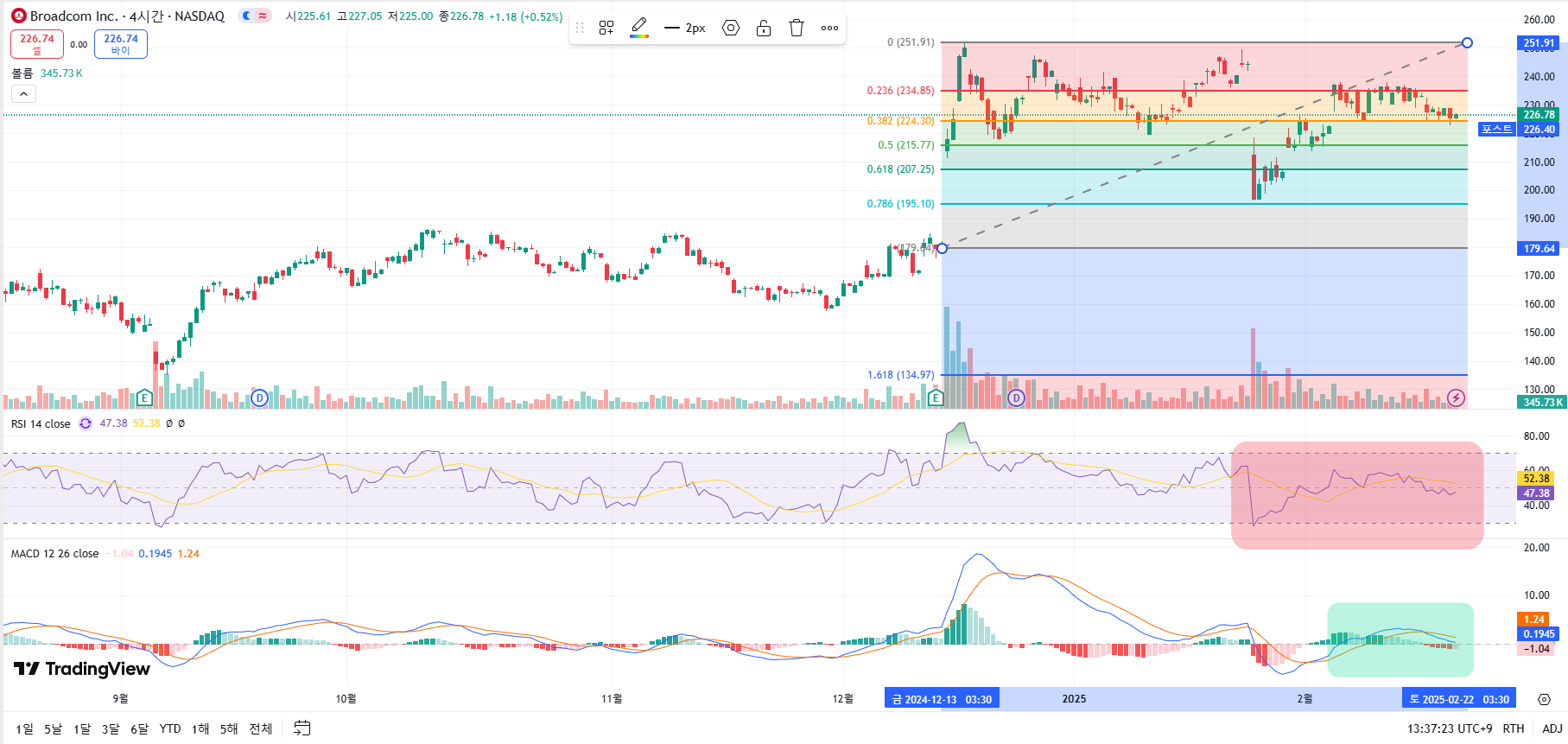The image size is (1568, 744).
Task: Toggle the ADJ adjustment button
Action: click(1552, 728)
